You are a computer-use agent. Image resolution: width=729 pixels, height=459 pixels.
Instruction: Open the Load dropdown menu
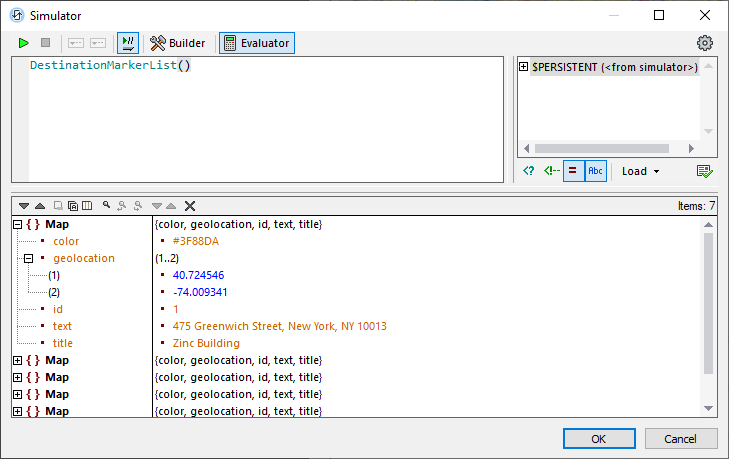click(x=640, y=171)
